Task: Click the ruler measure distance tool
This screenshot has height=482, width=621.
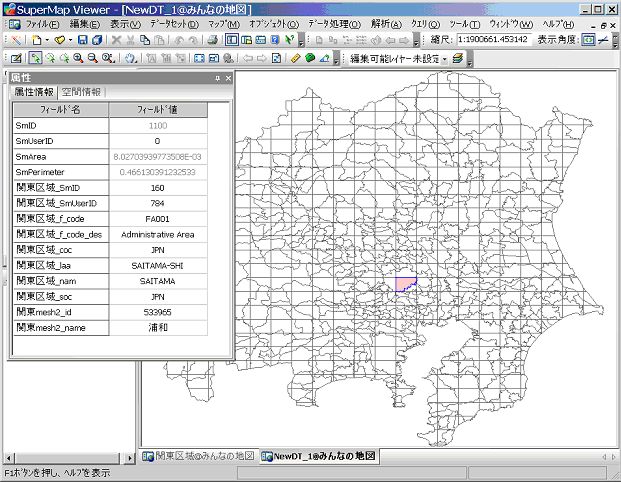Action: [295, 58]
